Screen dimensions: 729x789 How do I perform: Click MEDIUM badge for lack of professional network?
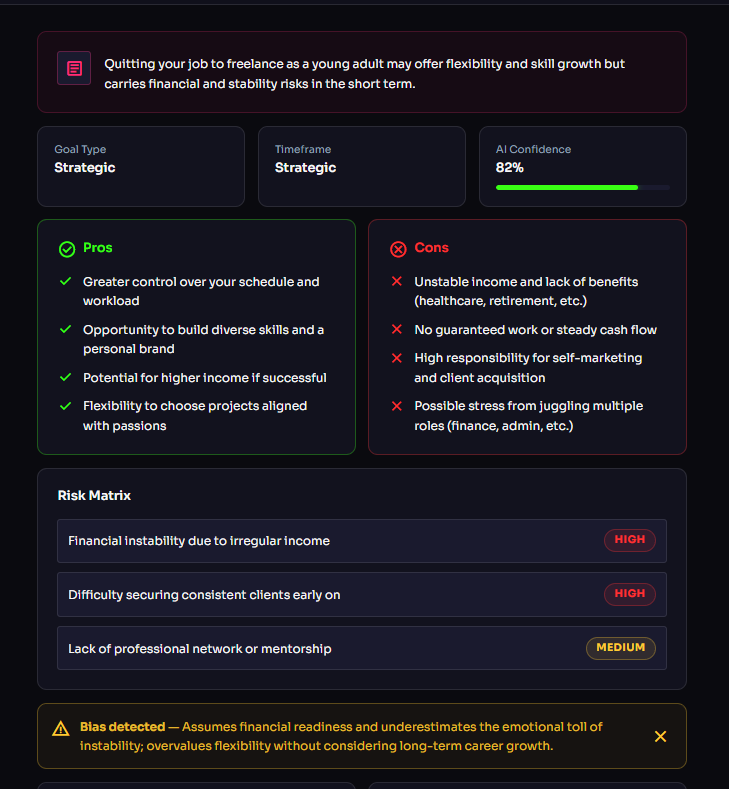pos(620,648)
